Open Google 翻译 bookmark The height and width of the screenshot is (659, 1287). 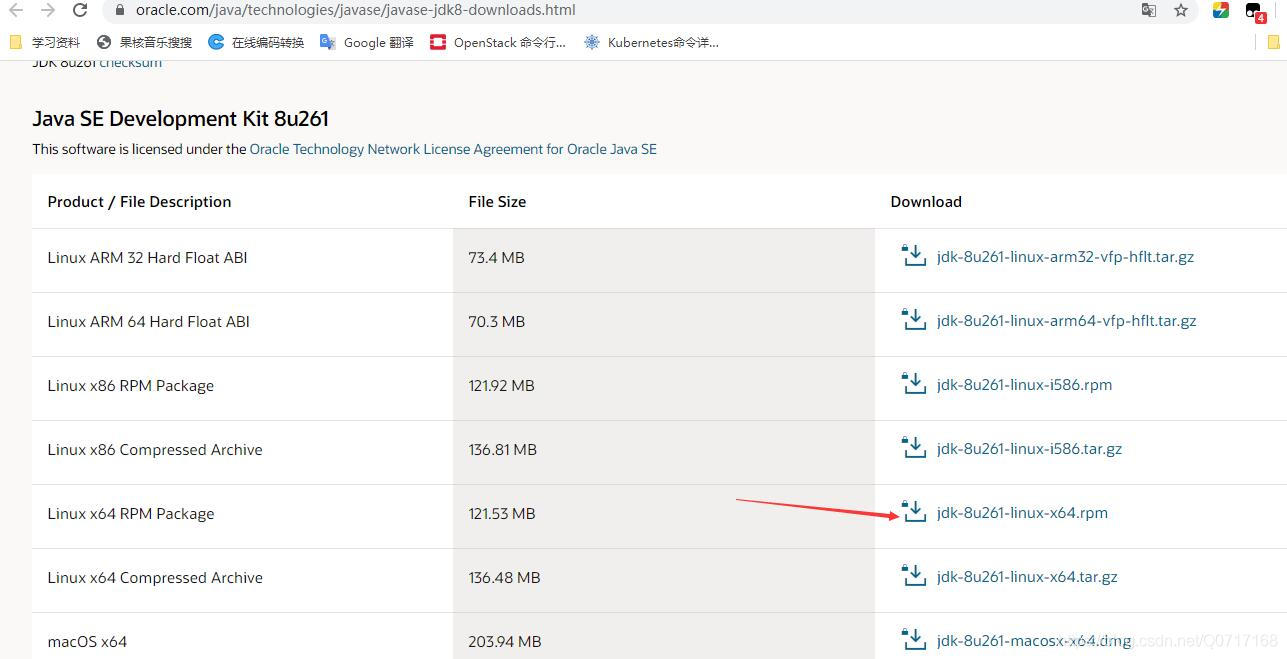[366, 42]
